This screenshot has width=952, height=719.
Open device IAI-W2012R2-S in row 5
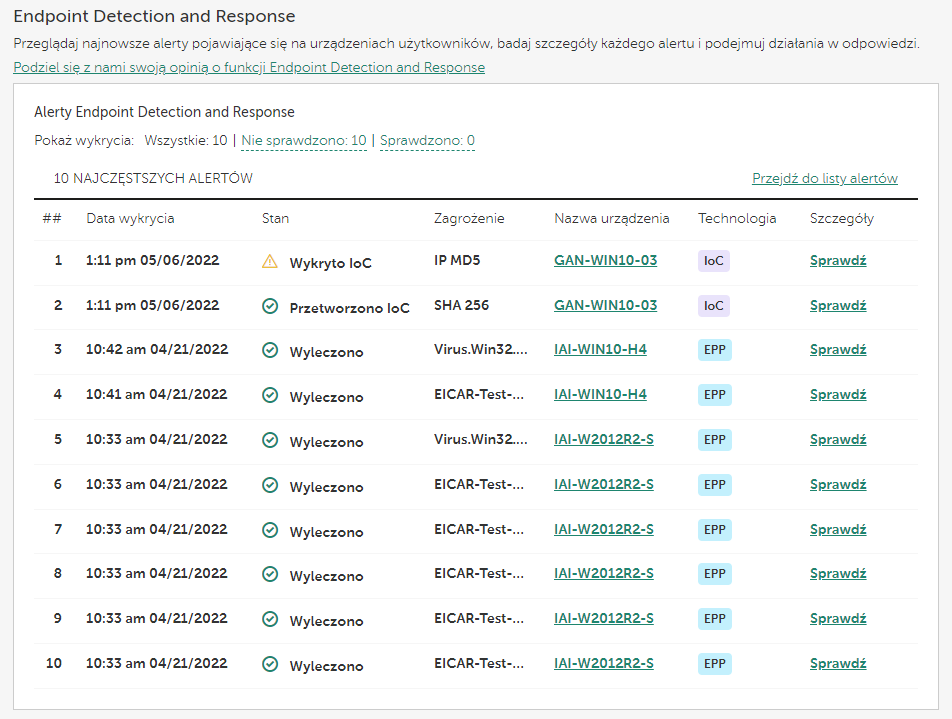[603, 439]
